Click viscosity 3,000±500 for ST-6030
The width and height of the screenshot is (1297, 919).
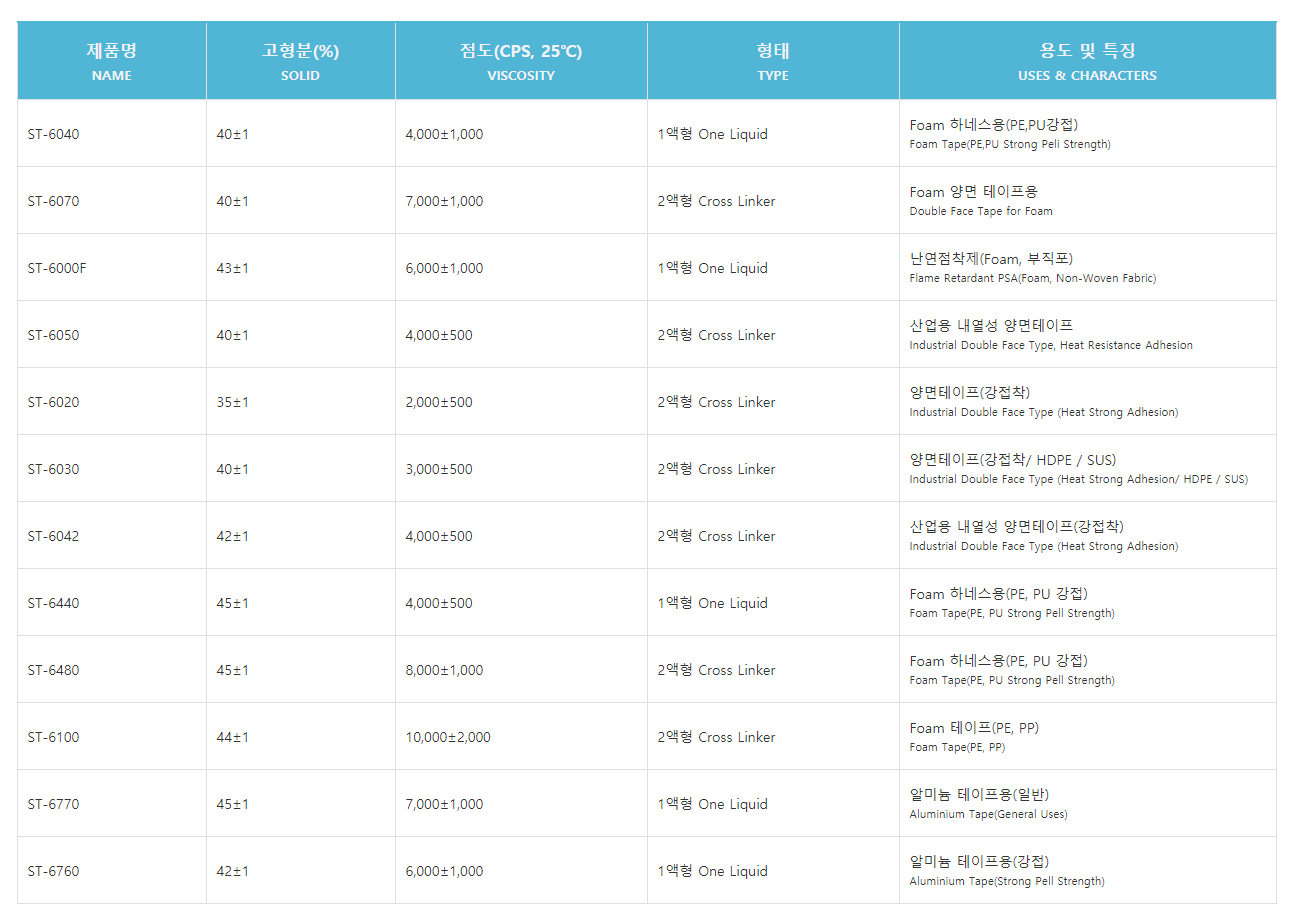point(439,469)
